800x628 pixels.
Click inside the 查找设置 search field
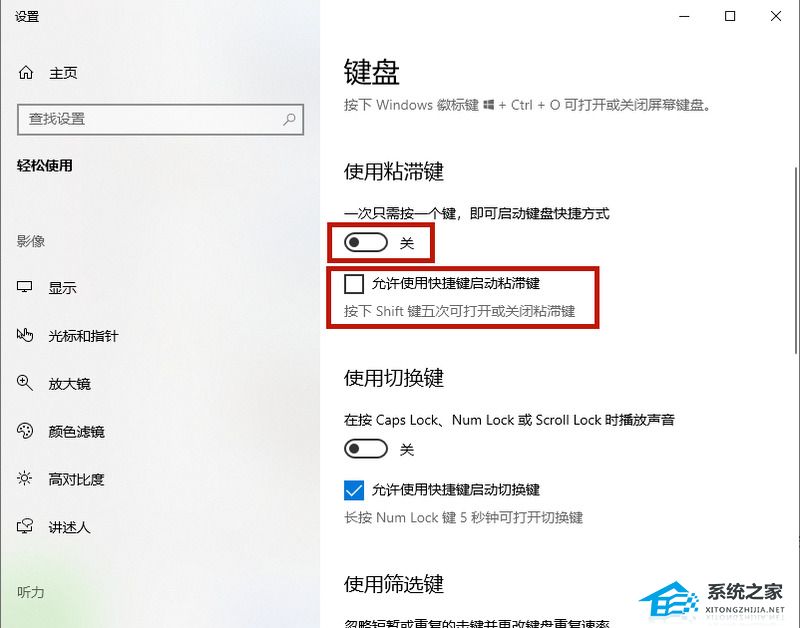[160, 119]
